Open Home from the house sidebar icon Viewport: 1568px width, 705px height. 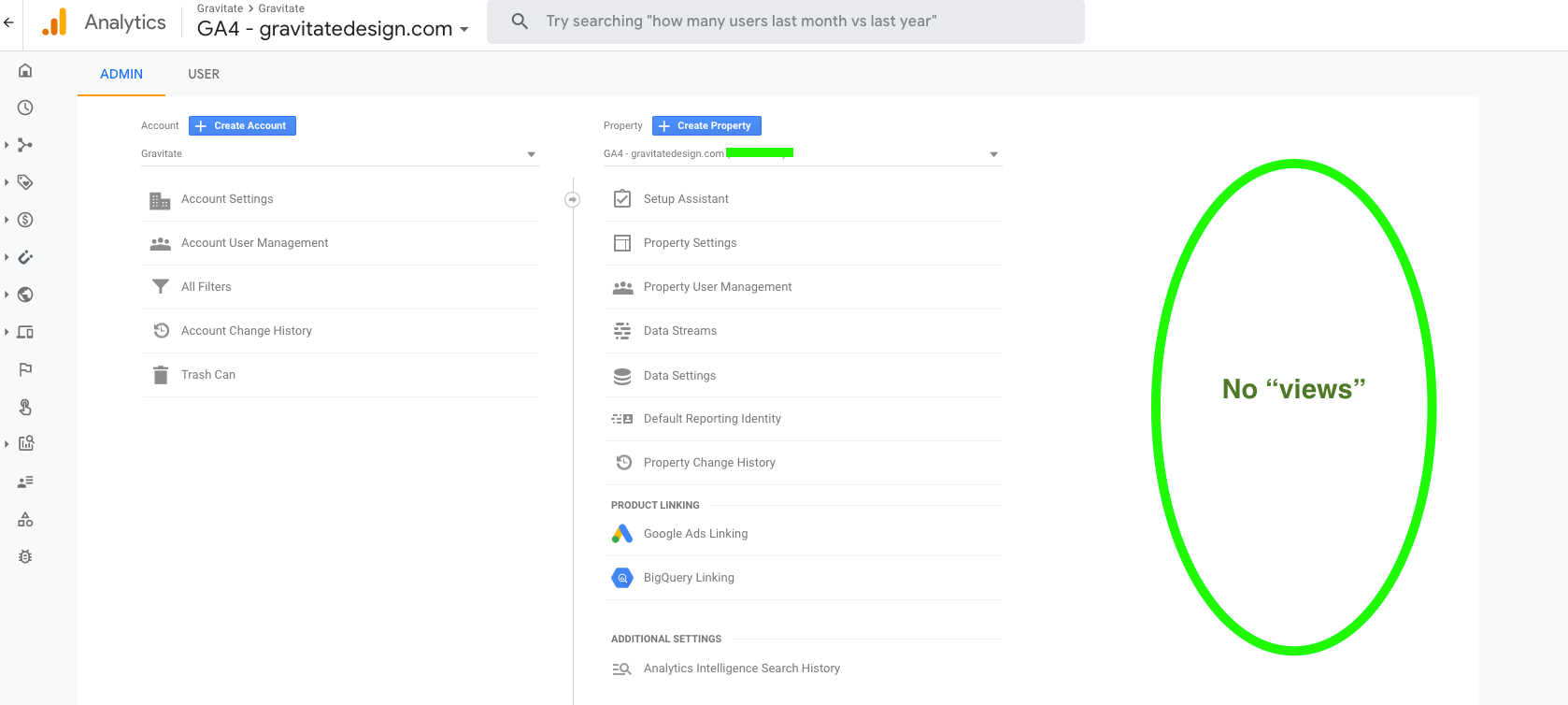25,70
